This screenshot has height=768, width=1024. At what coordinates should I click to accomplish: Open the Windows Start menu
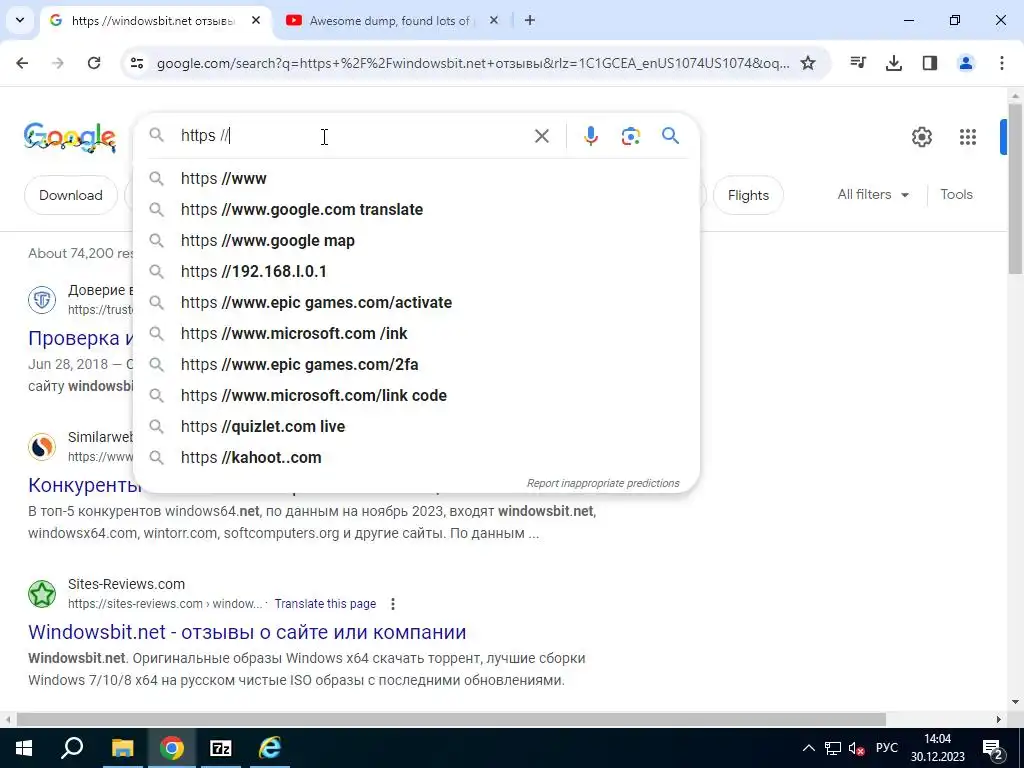click(24, 748)
